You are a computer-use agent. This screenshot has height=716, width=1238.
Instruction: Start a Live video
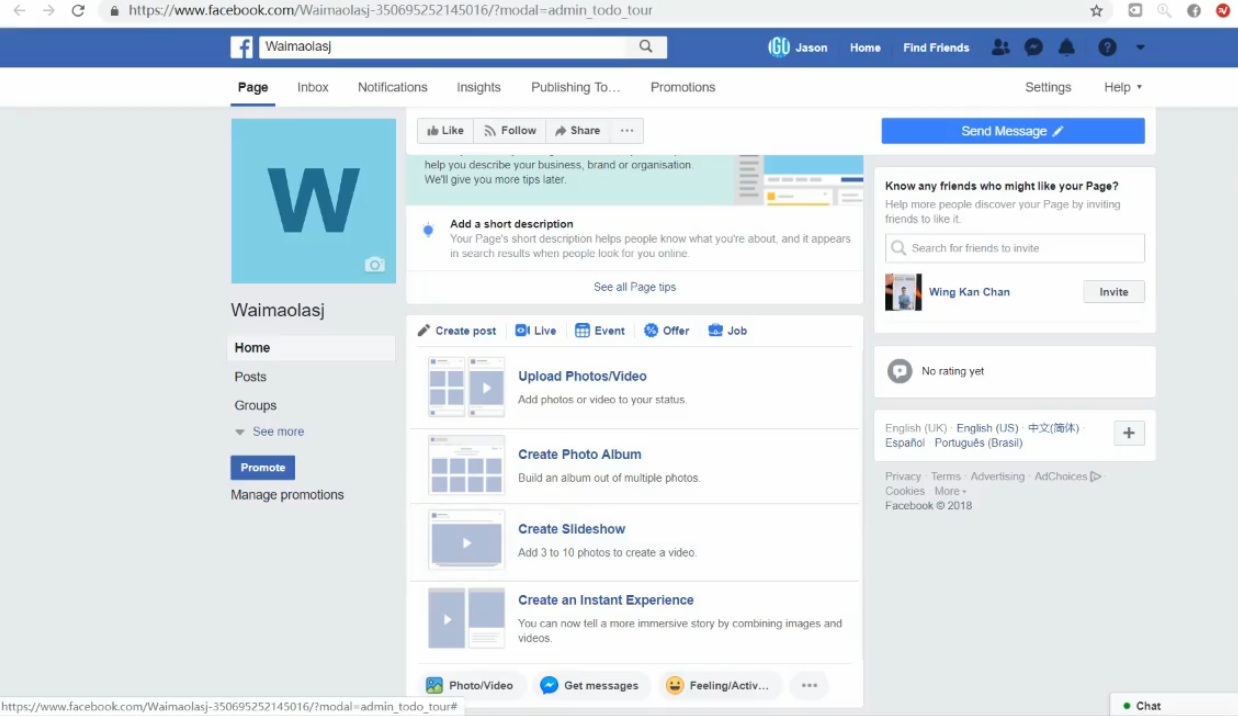(536, 331)
